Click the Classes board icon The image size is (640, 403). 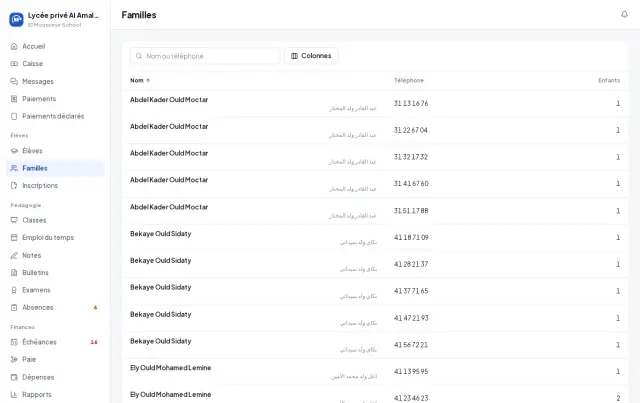click(x=14, y=220)
